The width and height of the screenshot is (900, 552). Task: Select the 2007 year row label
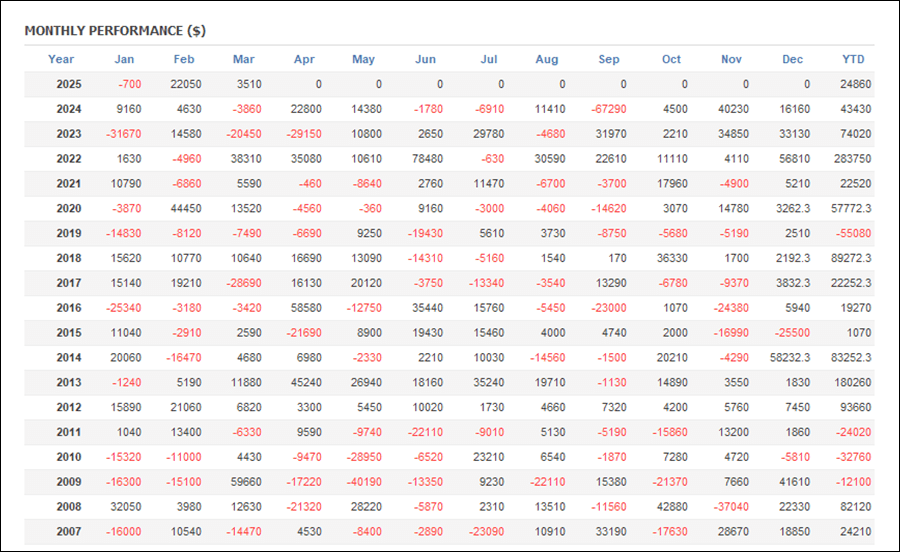[x=69, y=532]
